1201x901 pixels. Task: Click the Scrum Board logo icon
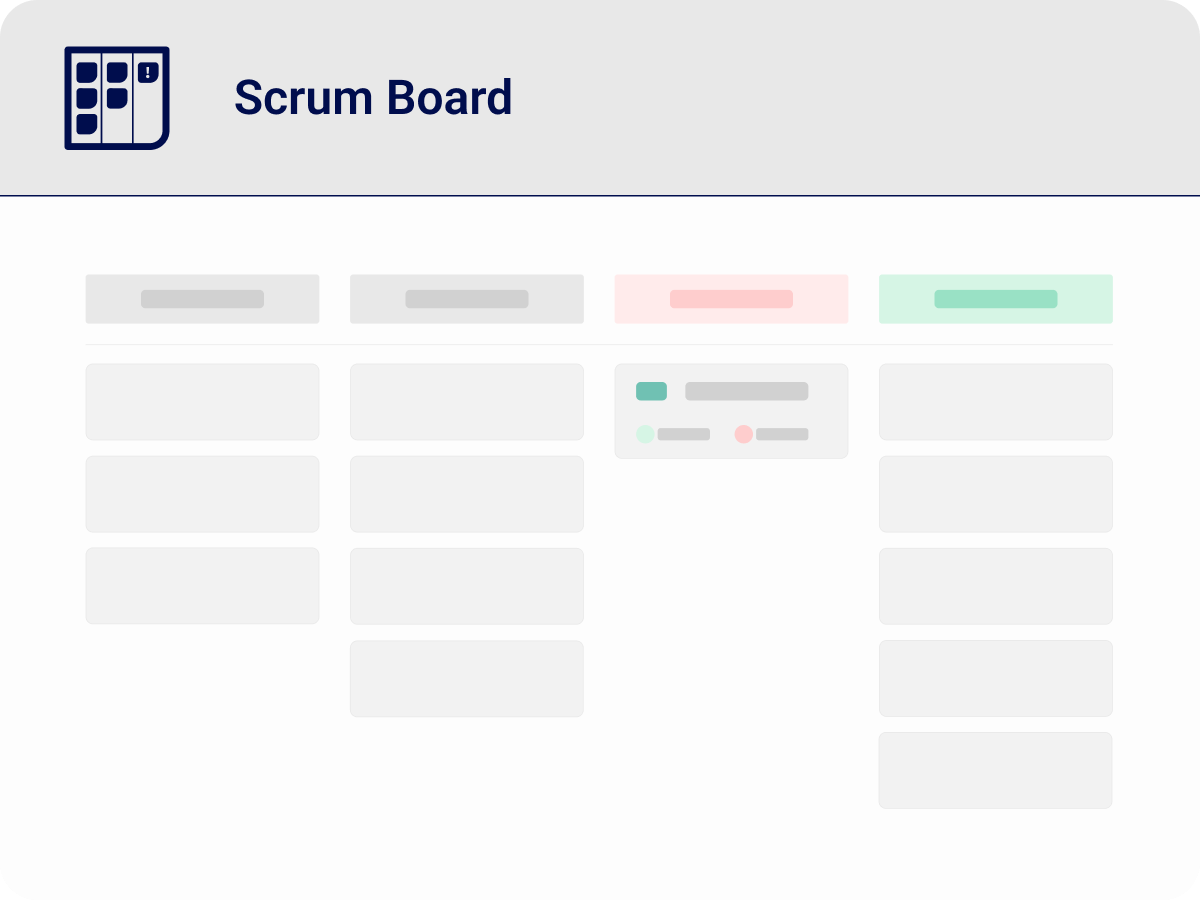coord(117,98)
